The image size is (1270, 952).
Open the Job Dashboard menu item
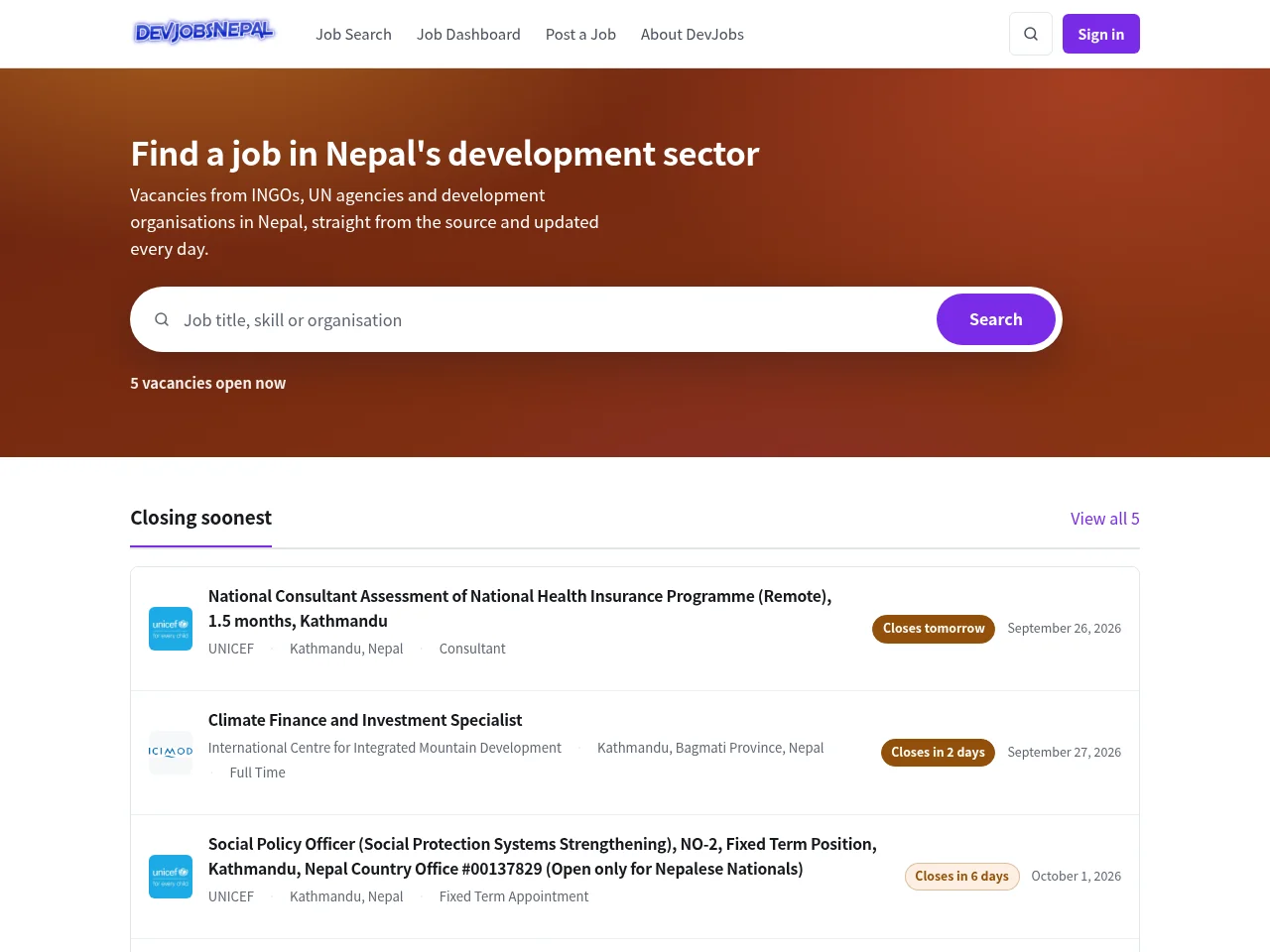coord(468,34)
